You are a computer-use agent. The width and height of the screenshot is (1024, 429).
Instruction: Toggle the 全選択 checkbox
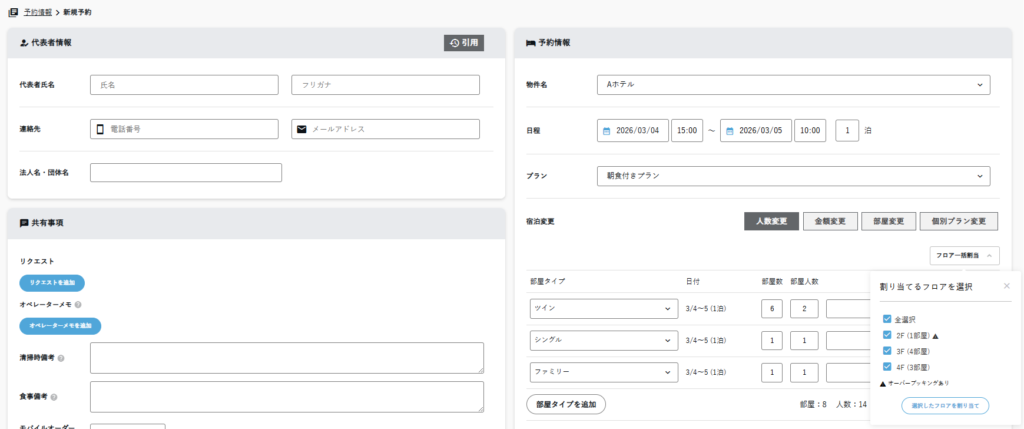click(x=887, y=319)
